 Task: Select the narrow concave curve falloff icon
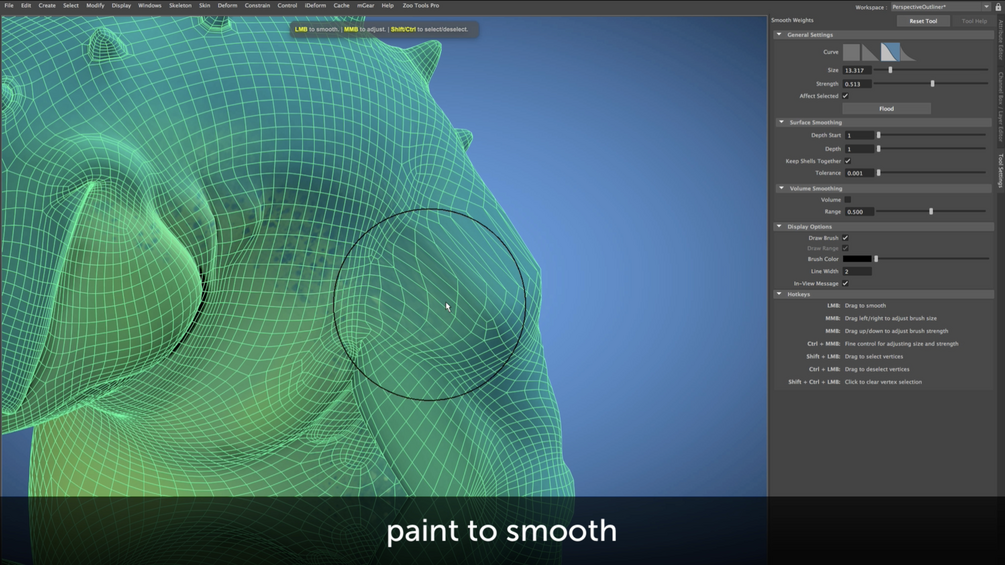[908, 52]
